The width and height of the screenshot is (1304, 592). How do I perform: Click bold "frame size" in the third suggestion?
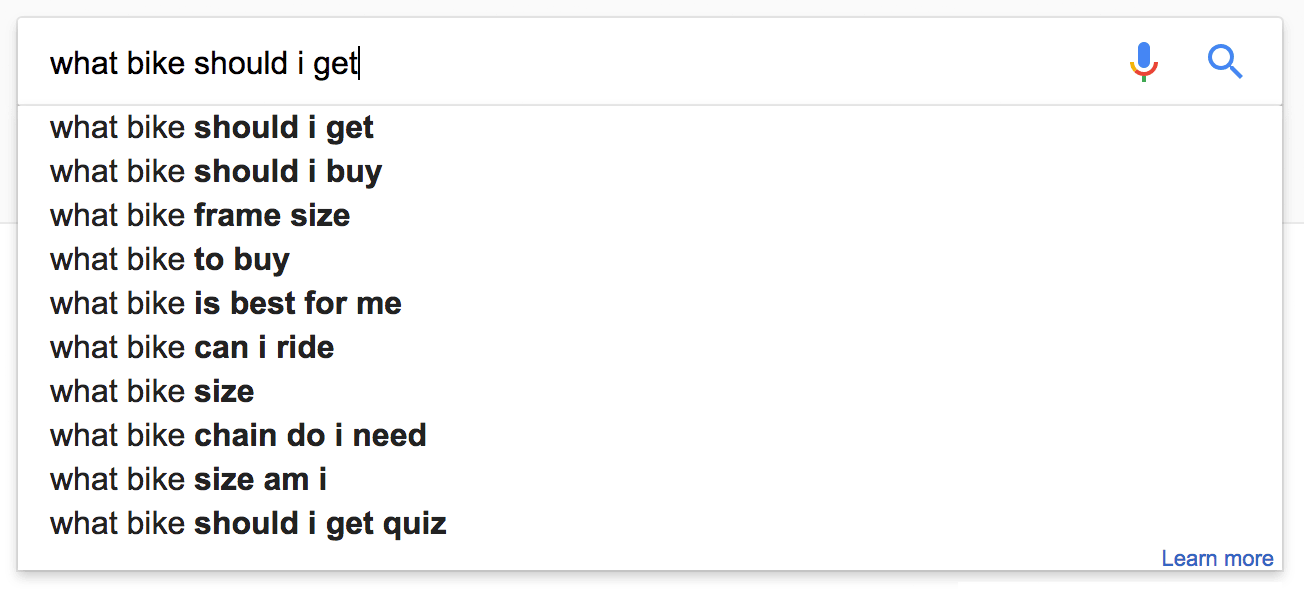pos(272,216)
